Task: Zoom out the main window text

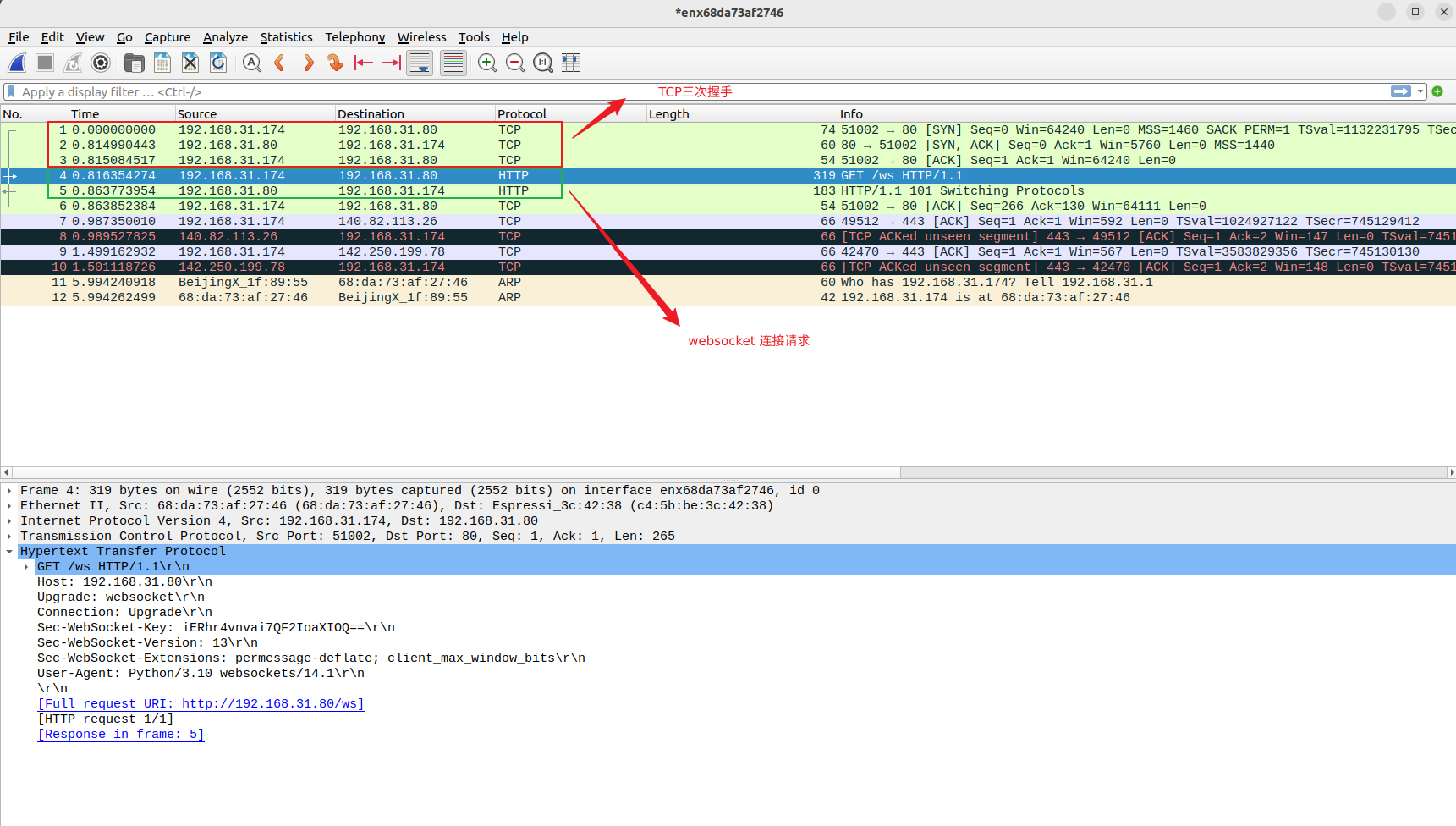Action: coord(515,63)
